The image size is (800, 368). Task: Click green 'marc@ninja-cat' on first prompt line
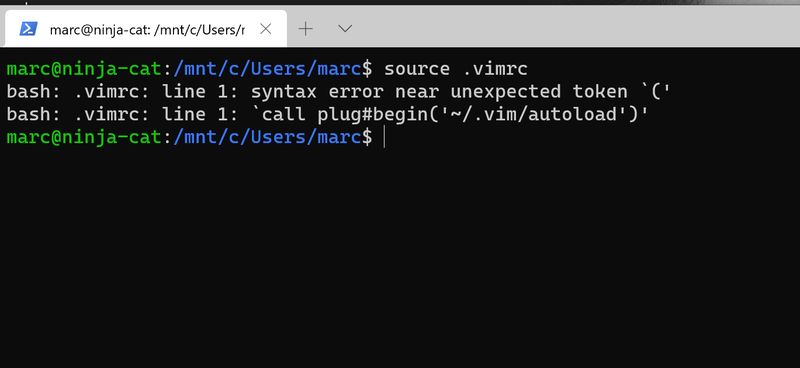click(84, 69)
